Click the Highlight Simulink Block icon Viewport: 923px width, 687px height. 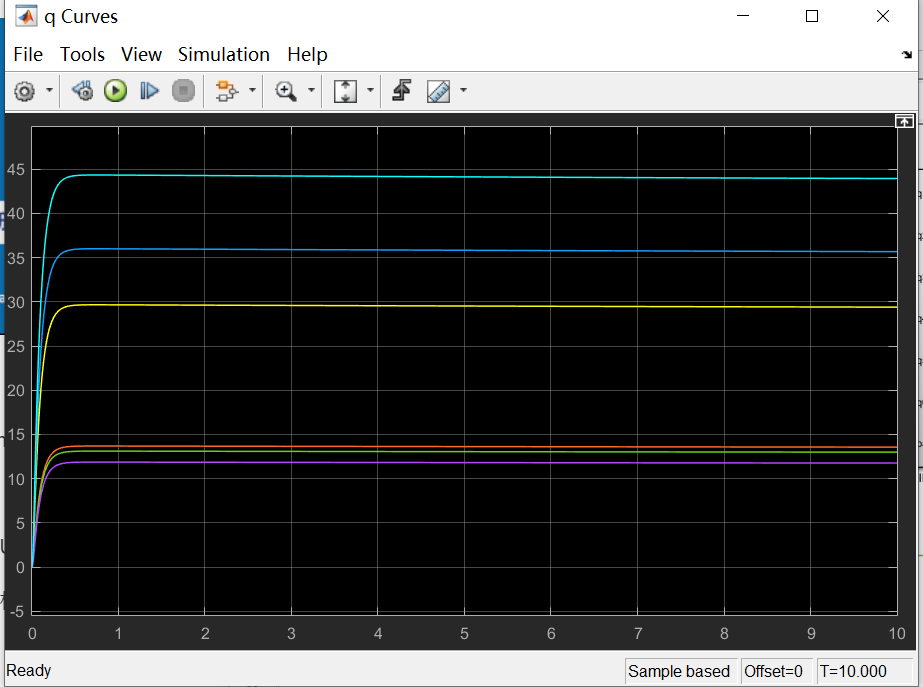click(227, 91)
